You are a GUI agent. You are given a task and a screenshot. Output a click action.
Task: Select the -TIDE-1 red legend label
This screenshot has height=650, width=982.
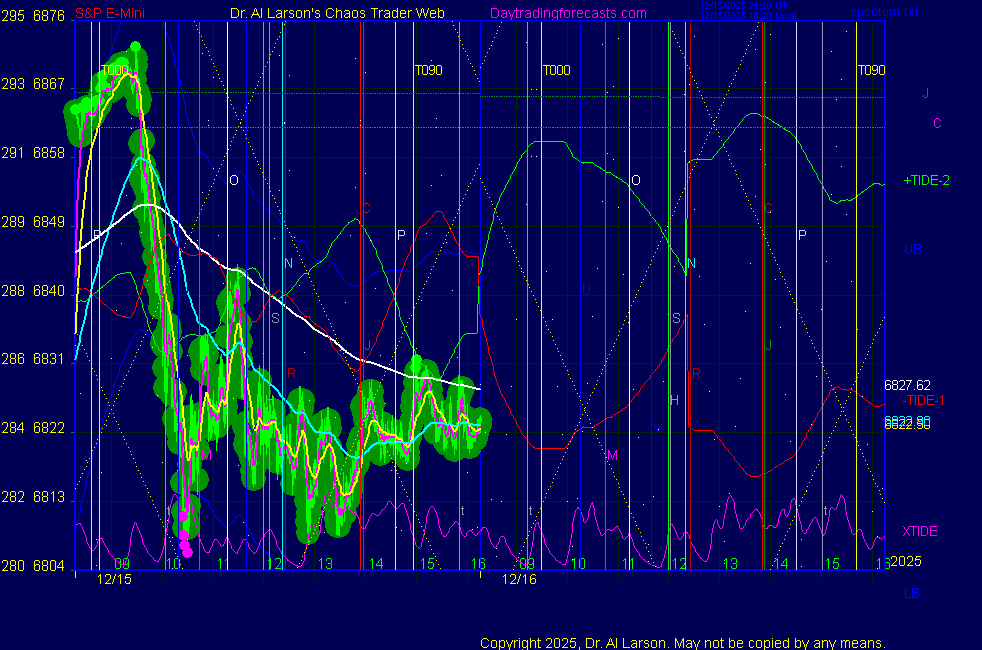[x=924, y=400]
